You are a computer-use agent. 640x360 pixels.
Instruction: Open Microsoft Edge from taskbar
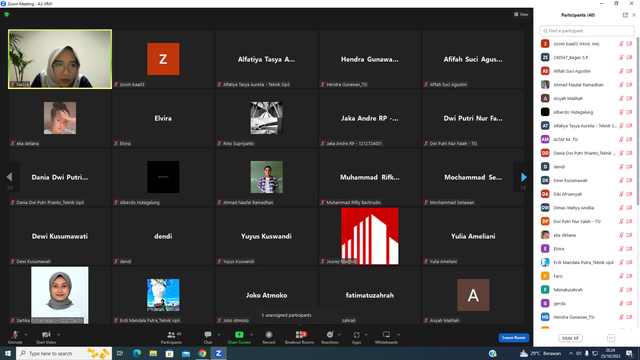pos(137,353)
